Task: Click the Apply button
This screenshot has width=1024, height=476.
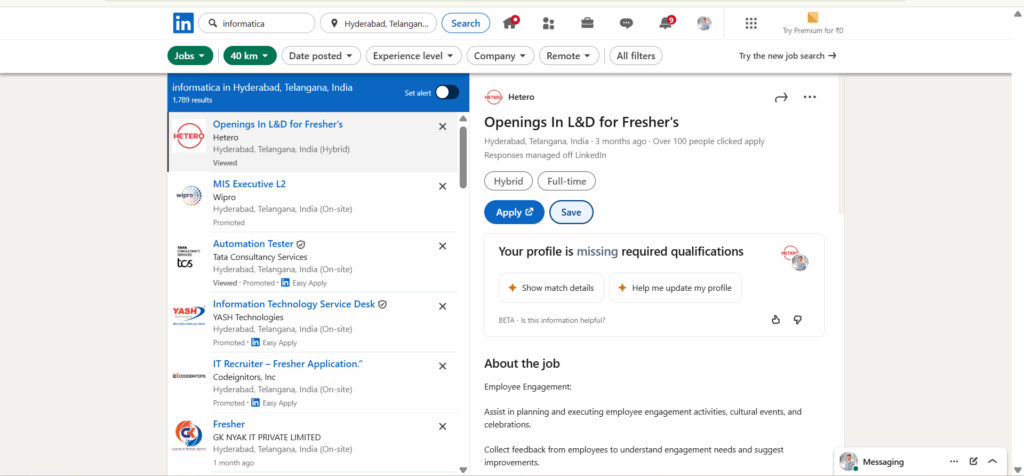Action: [x=514, y=212]
